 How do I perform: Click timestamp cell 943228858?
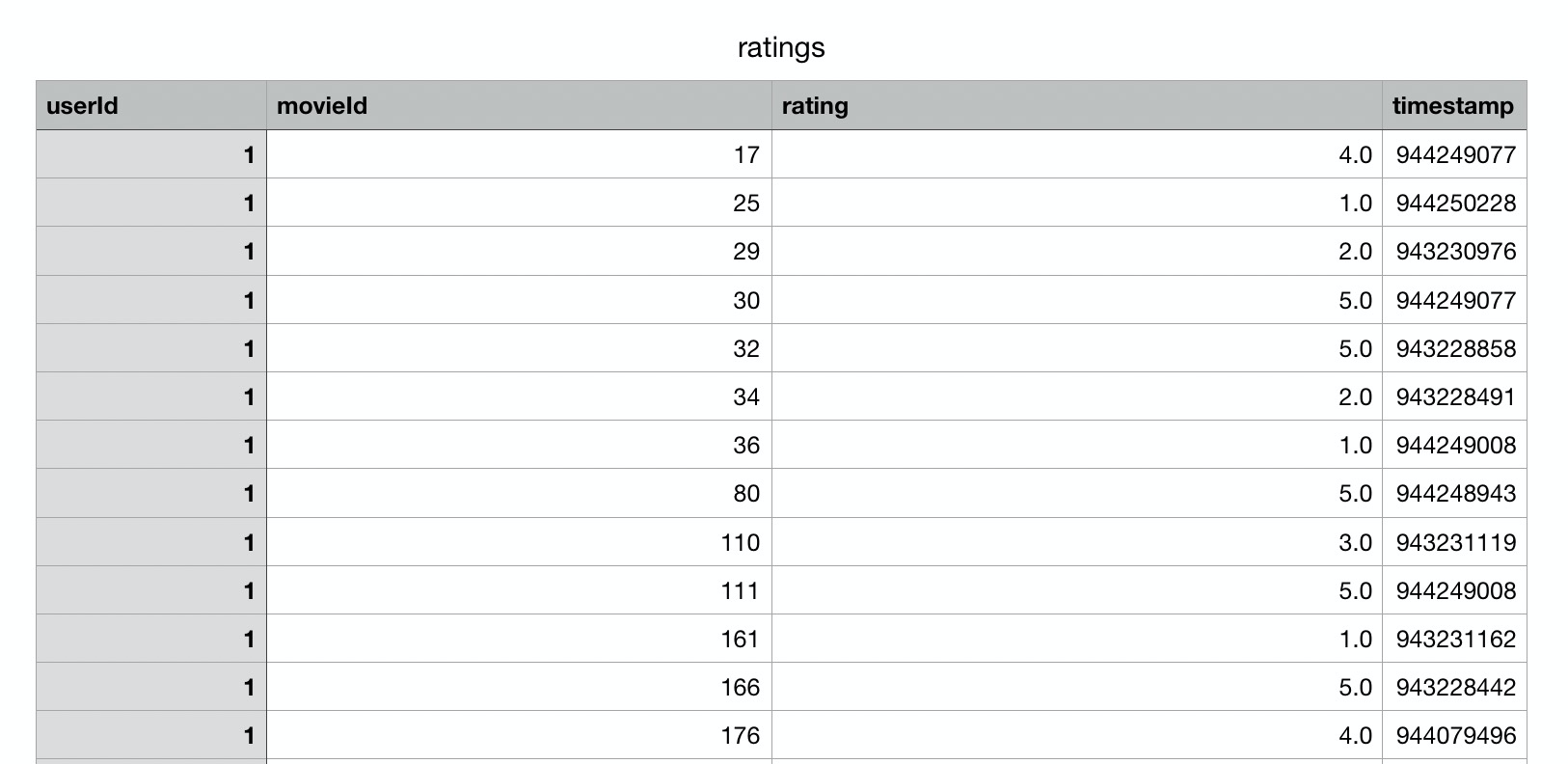(x=1454, y=348)
